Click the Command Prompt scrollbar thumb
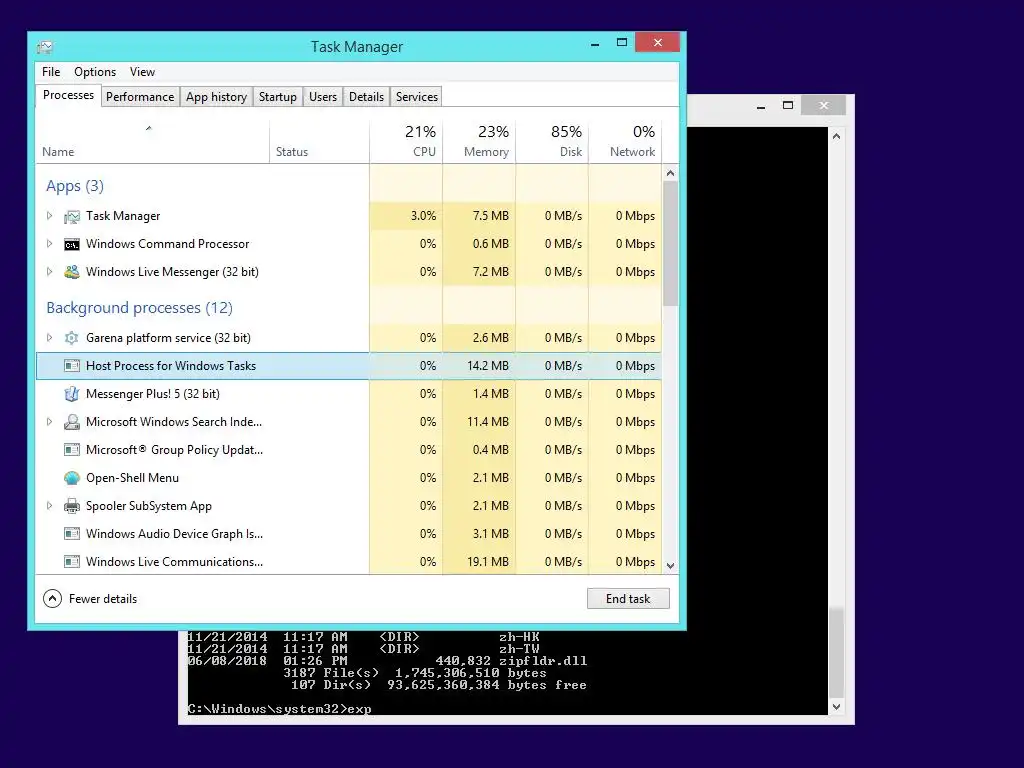 [x=836, y=653]
